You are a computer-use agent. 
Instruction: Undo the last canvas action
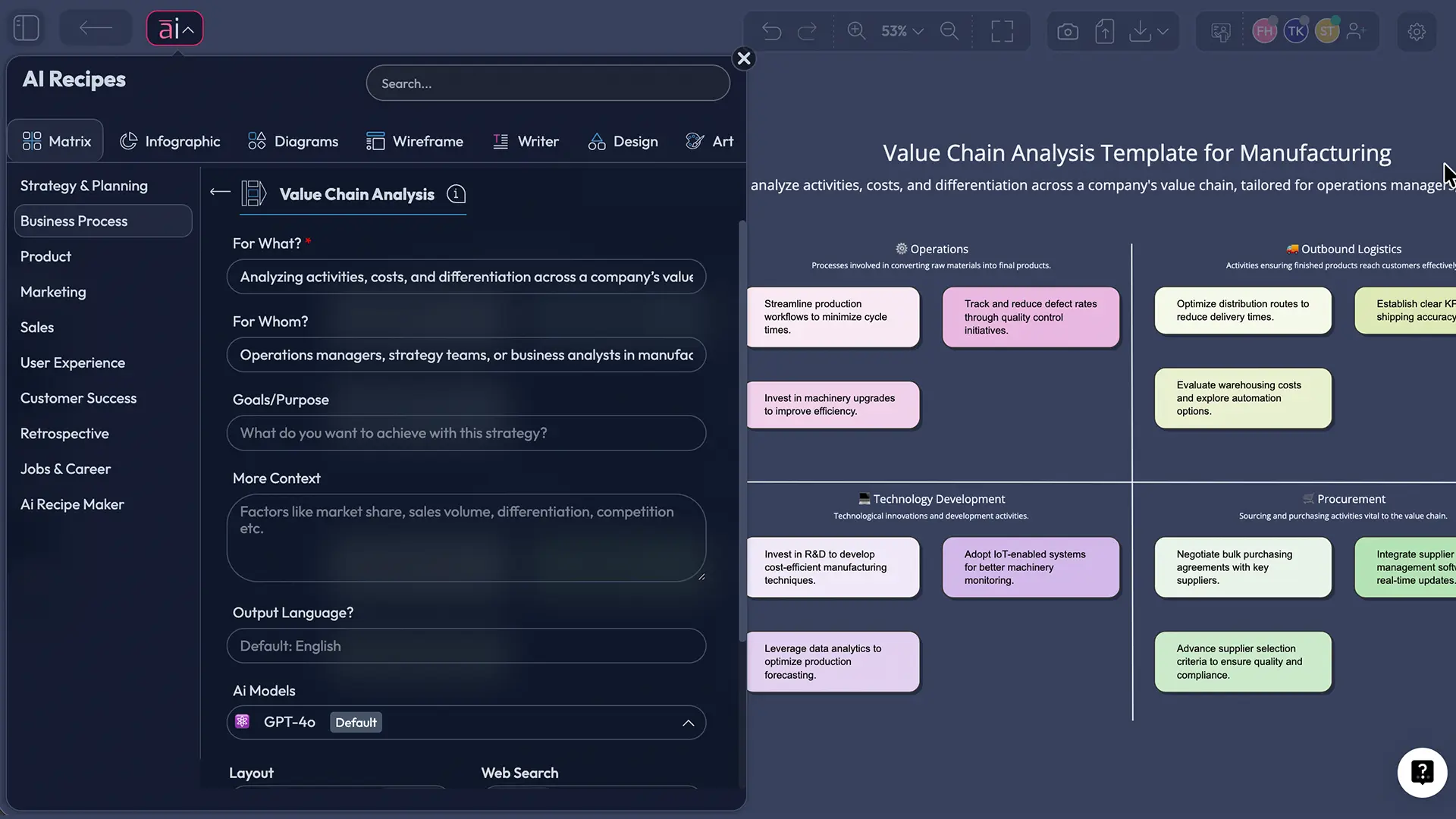pyautogui.click(x=772, y=31)
